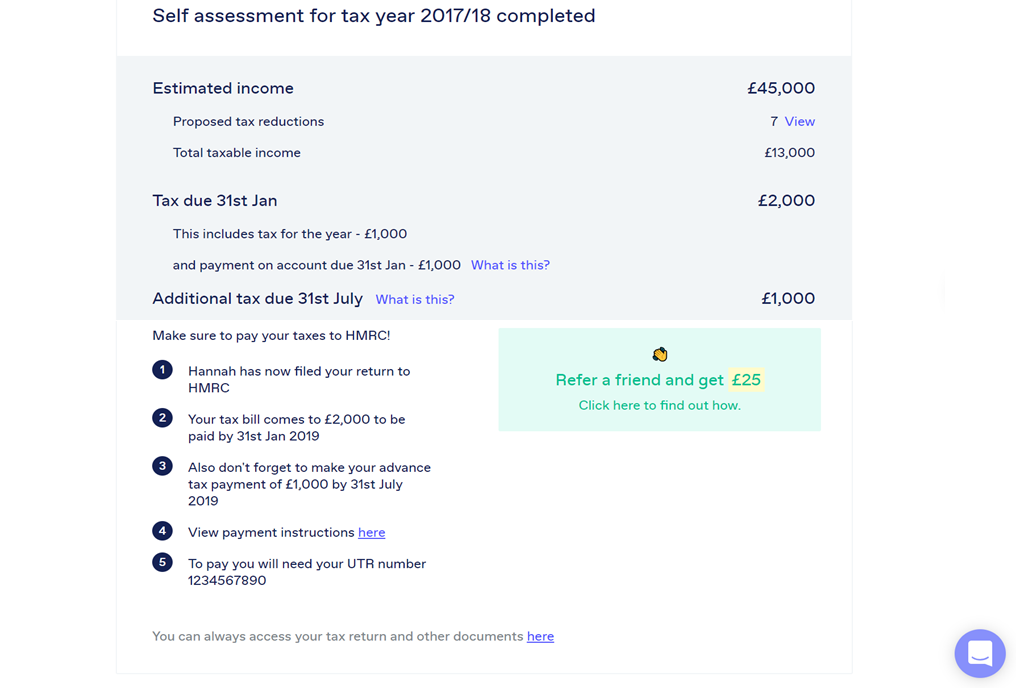Click step 1 numbered circle icon
Image resolution: width=1016 pixels, height=688 pixels.
point(162,370)
